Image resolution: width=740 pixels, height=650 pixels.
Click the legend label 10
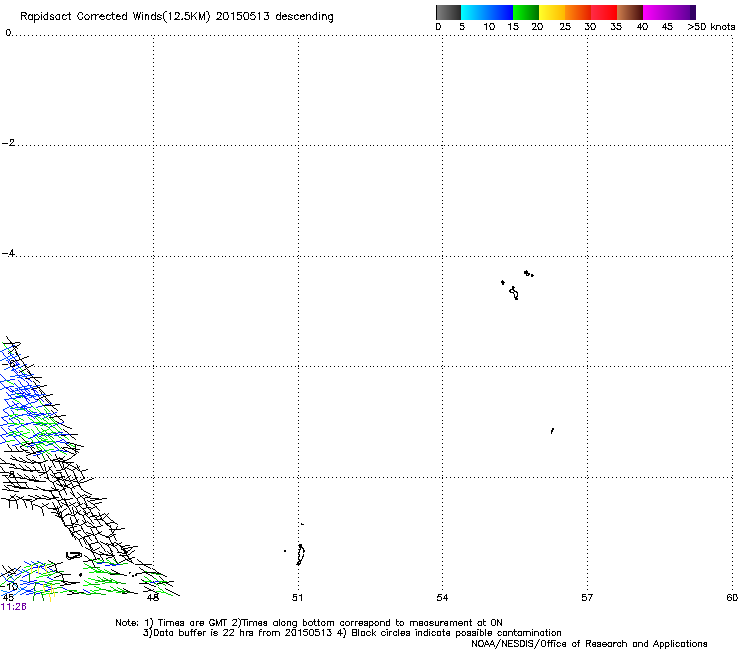coord(489,27)
